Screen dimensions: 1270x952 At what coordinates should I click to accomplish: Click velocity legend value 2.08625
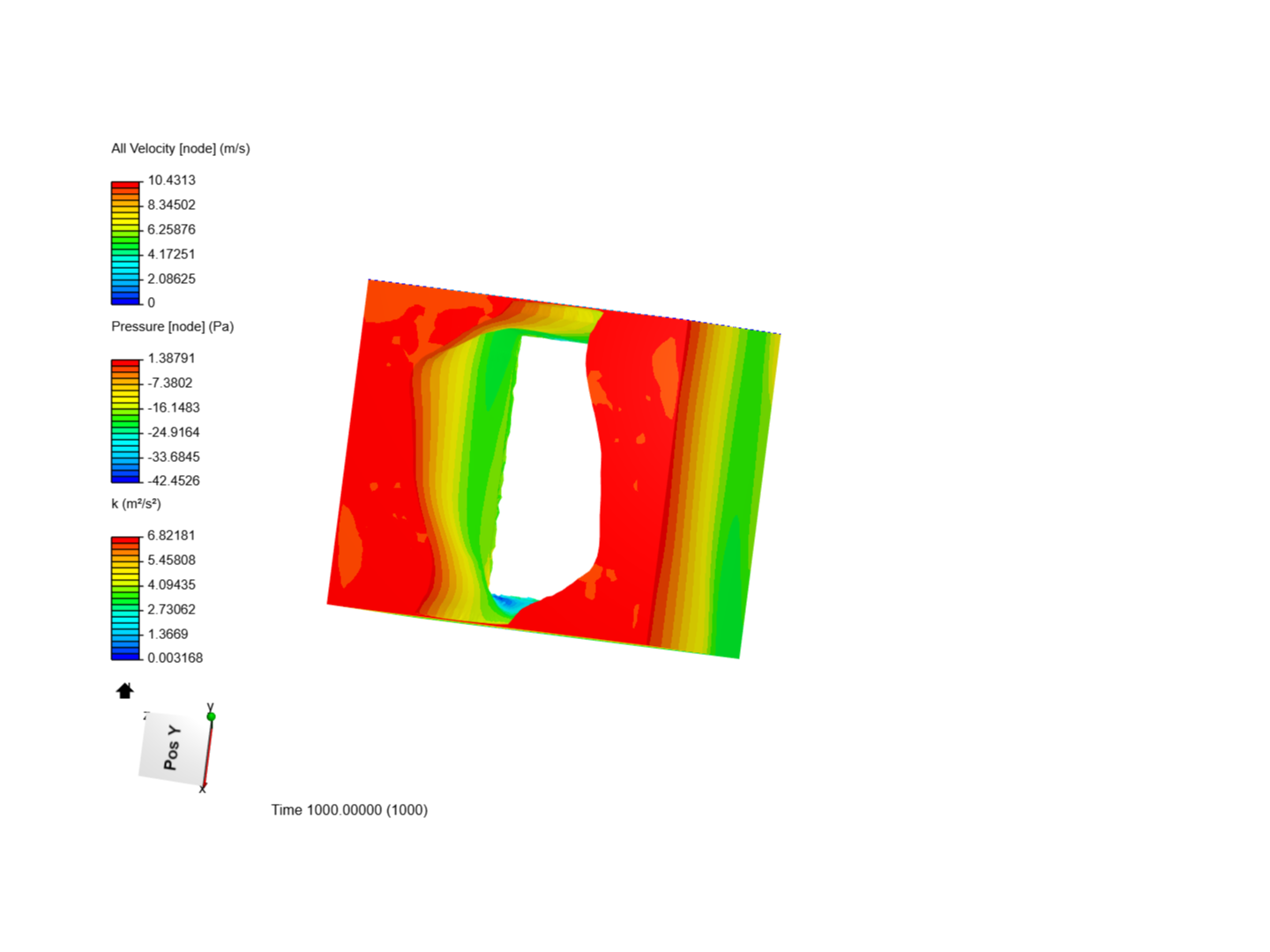[171, 279]
